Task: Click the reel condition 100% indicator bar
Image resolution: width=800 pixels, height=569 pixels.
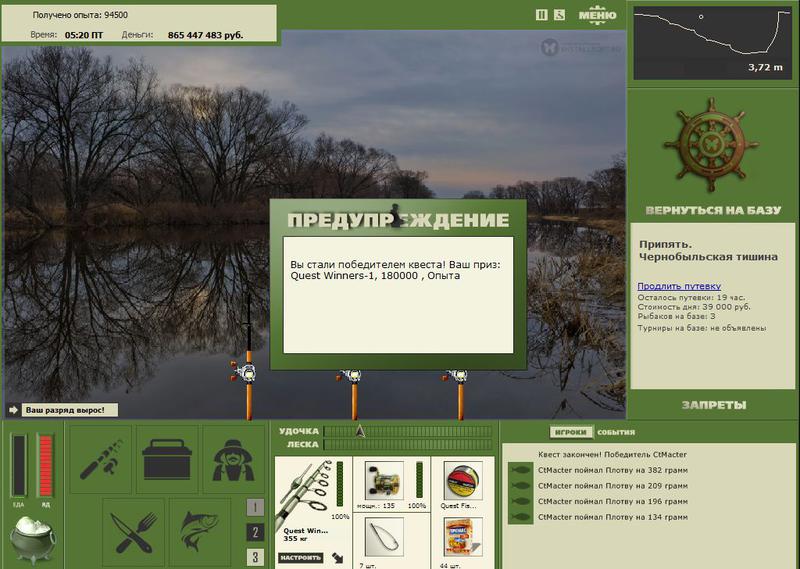Action: pos(419,480)
